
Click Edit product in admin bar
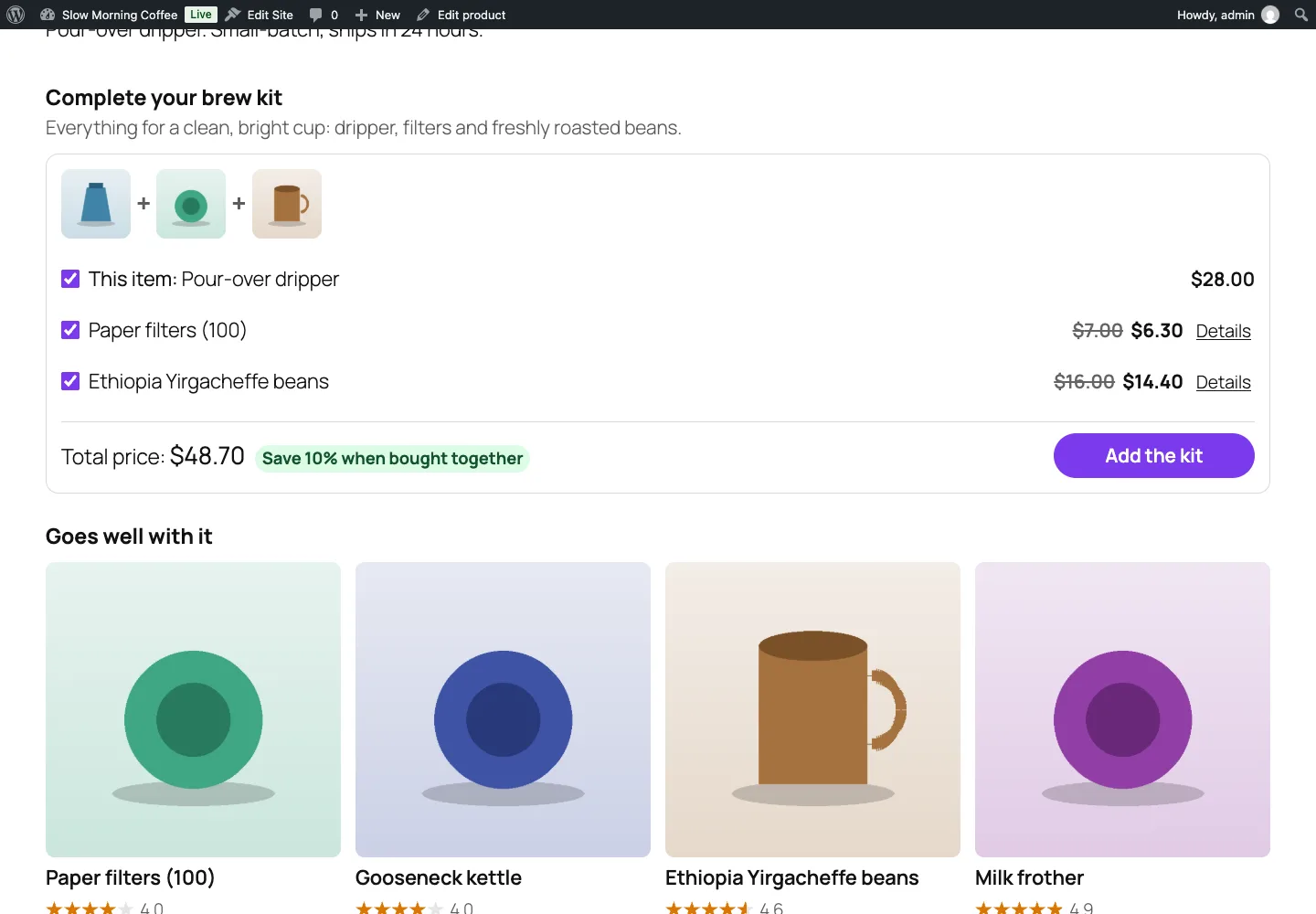pyautogui.click(x=472, y=15)
